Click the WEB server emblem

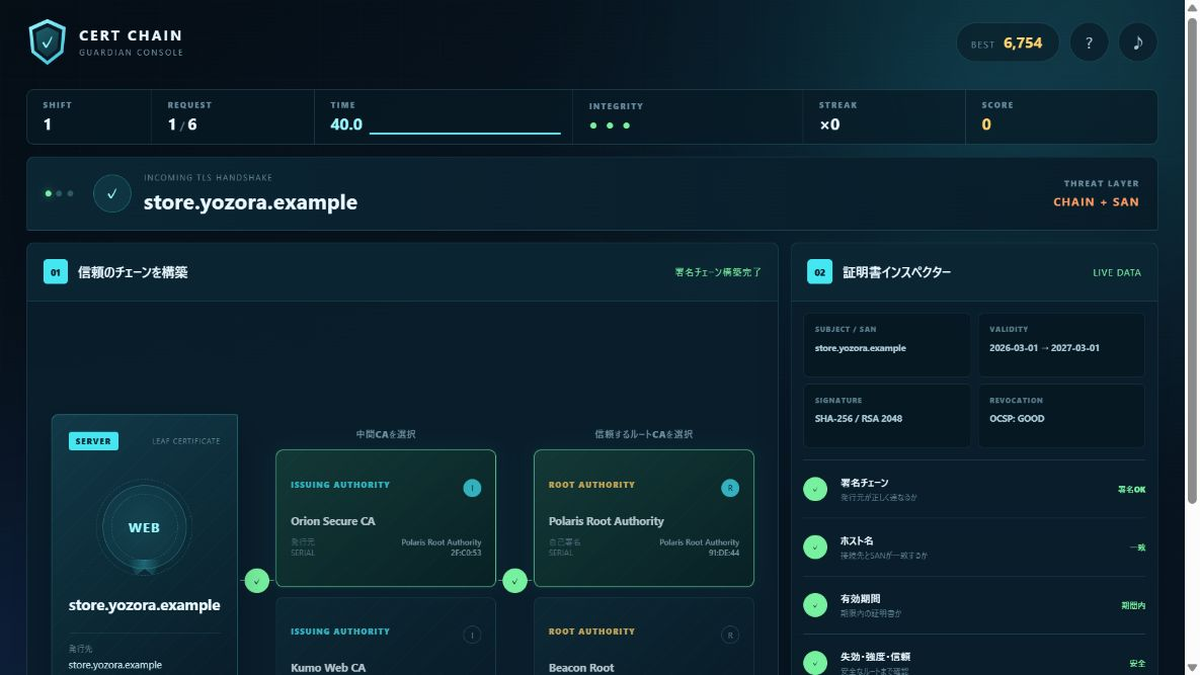pyautogui.click(x=144, y=528)
